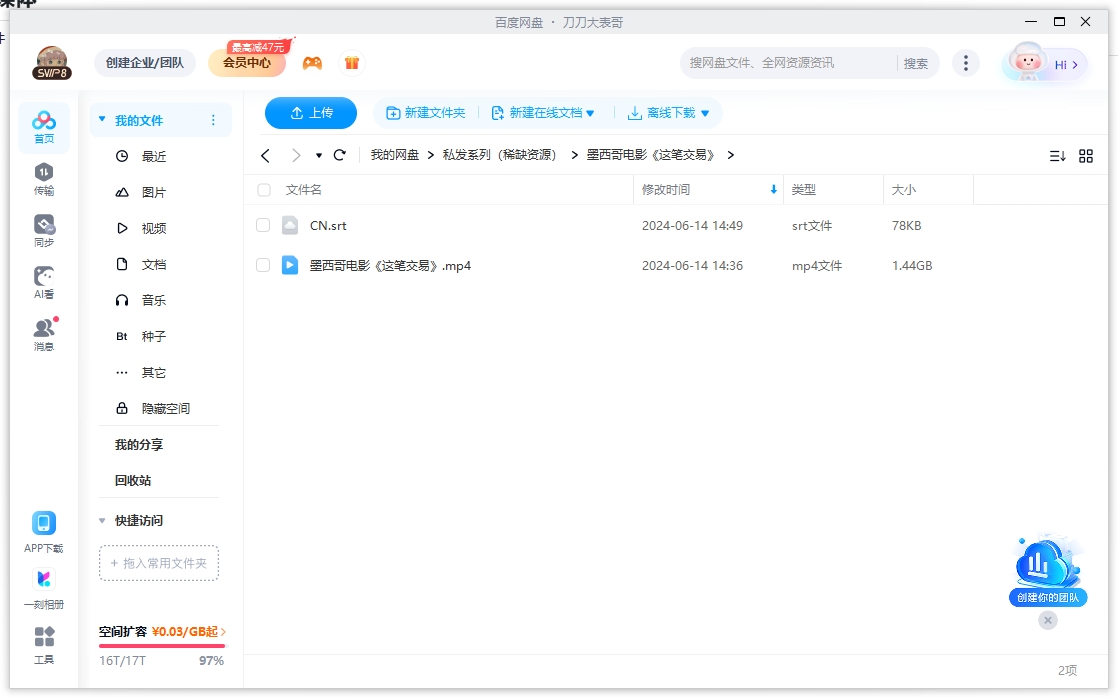Select file name 墨西哥电影《这笔交易》.mp4
The width and height of the screenshot is (1118, 698).
tap(390, 265)
